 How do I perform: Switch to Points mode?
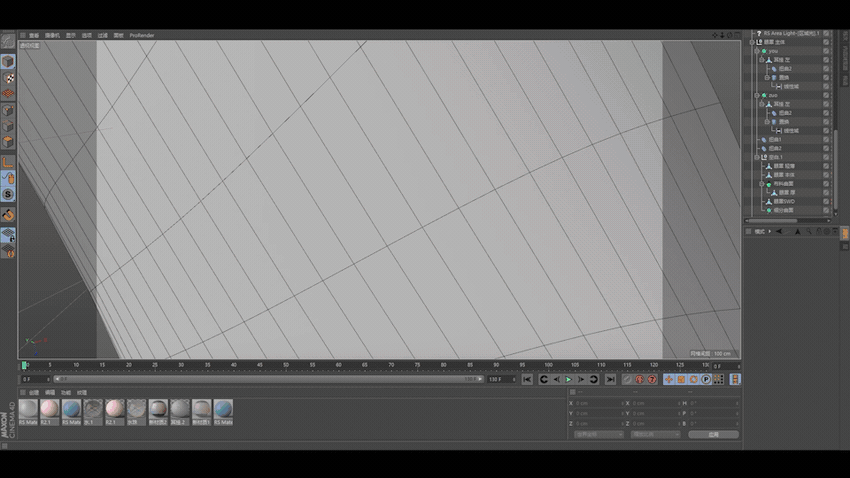click(8, 110)
